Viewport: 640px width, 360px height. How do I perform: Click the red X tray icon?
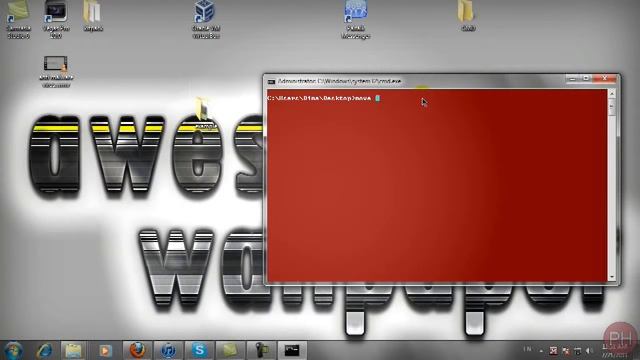pos(553,351)
